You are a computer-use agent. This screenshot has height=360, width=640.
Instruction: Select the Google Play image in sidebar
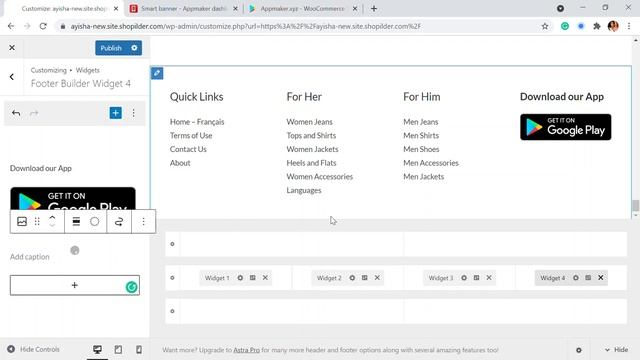coord(73,198)
